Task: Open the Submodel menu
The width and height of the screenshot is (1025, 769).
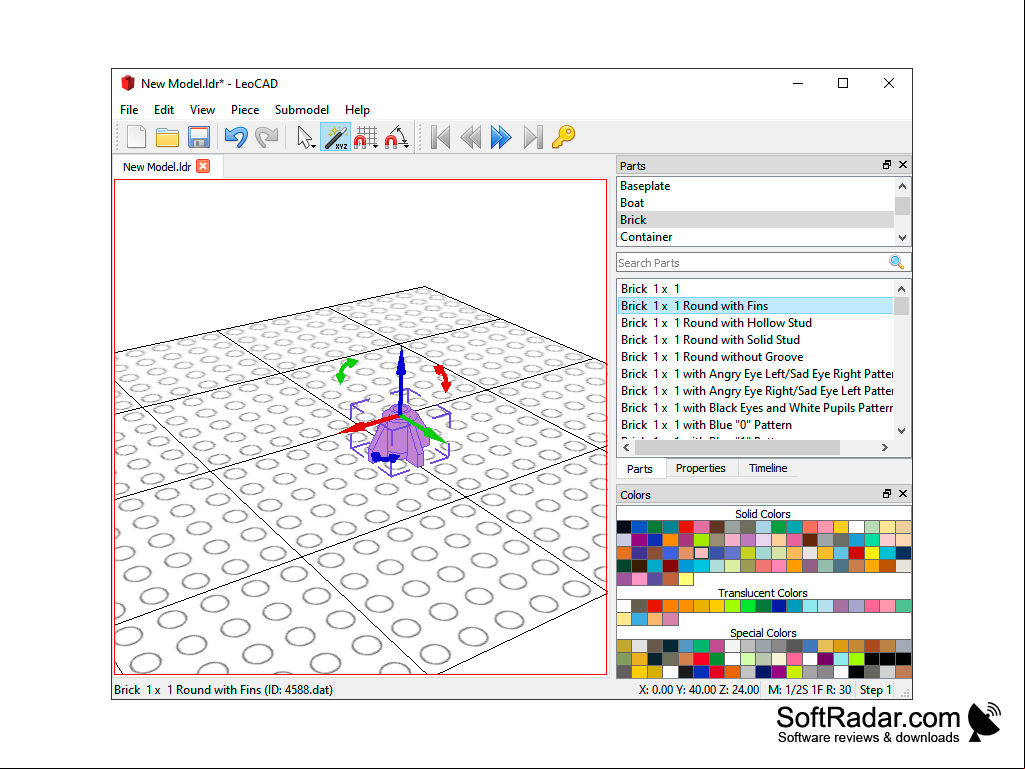Action: 301,110
